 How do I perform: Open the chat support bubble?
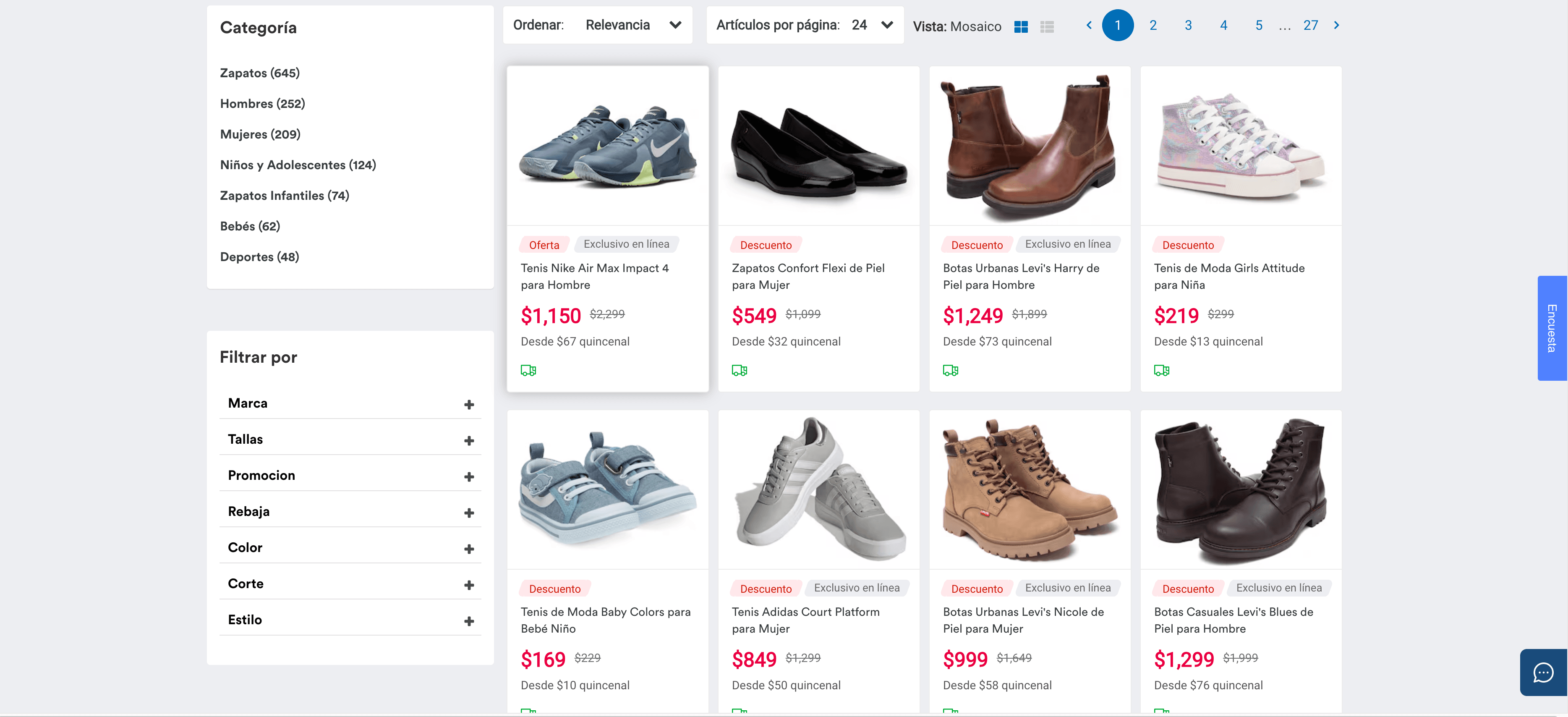pos(1543,673)
